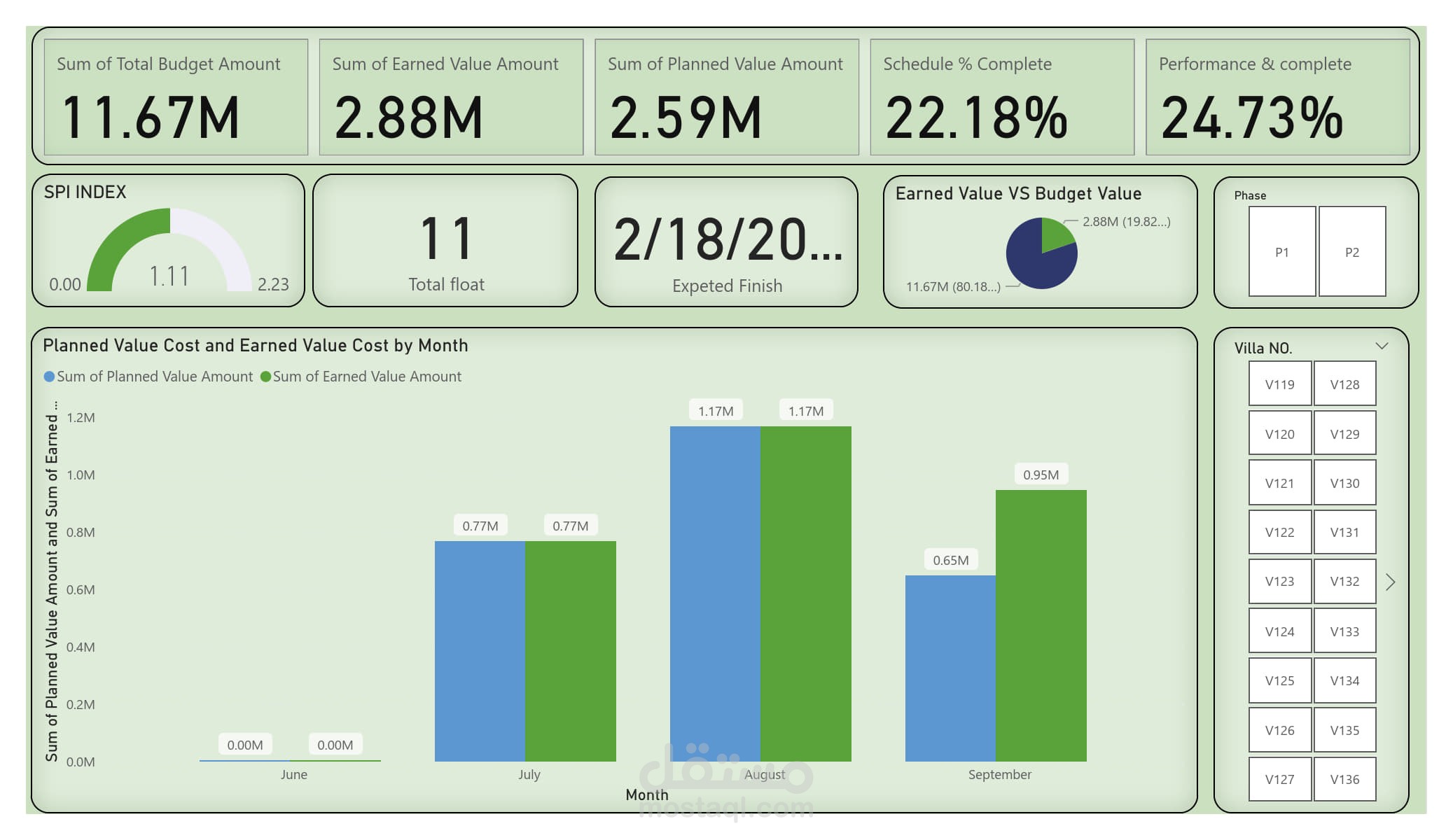Click the green Earned Value legend marker
Screen dimensions: 1453x840
click(x=265, y=377)
